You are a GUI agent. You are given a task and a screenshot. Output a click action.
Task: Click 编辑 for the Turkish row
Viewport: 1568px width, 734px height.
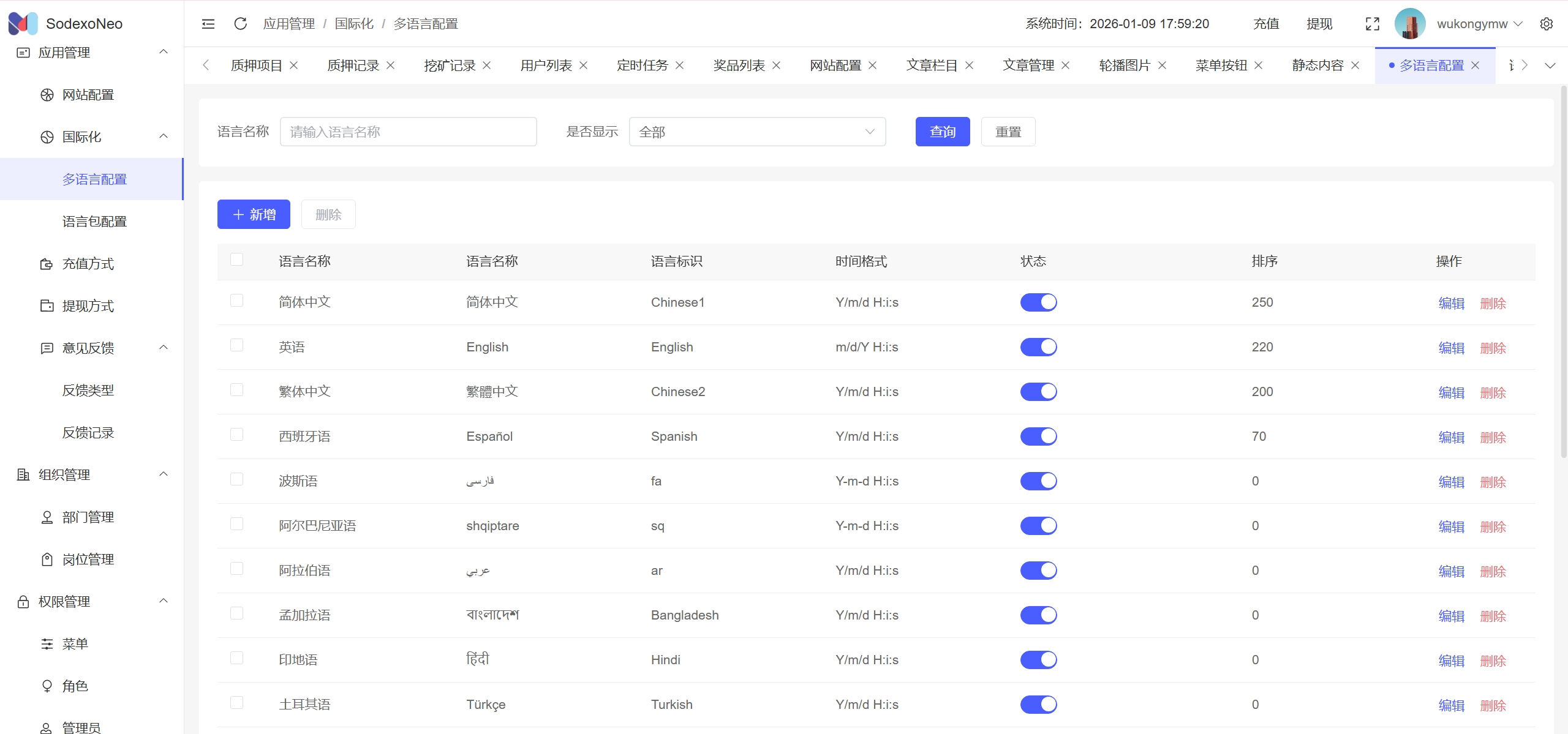[x=1451, y=705]
